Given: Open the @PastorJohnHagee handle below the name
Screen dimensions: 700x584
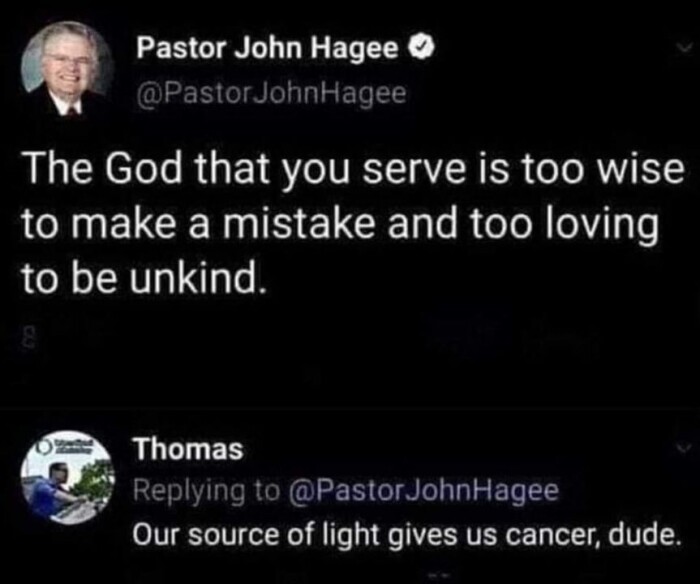Looking at the screenshot, I should 271,93.
